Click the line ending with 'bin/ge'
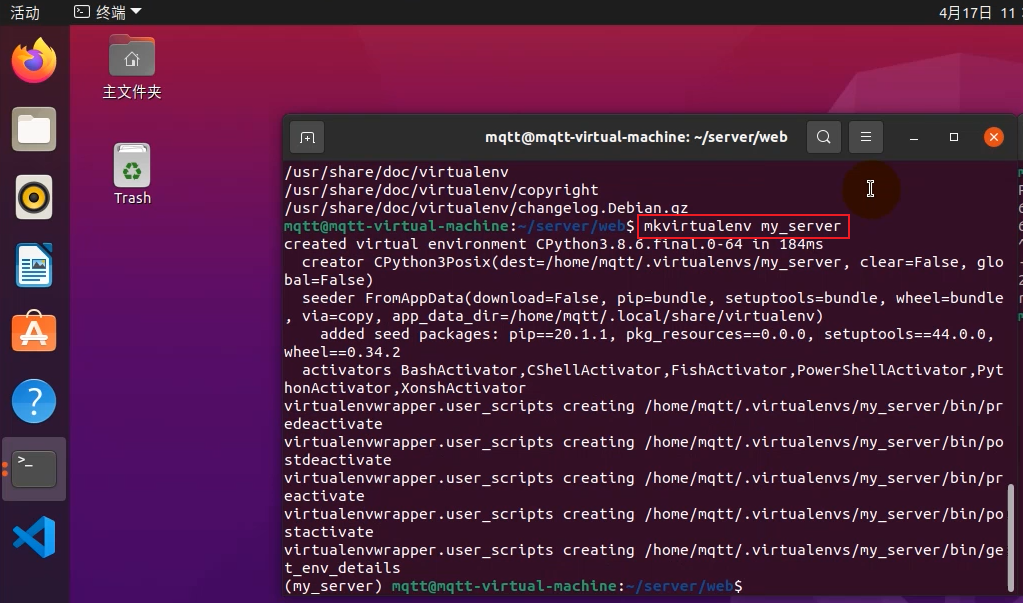 click(644, 550)
